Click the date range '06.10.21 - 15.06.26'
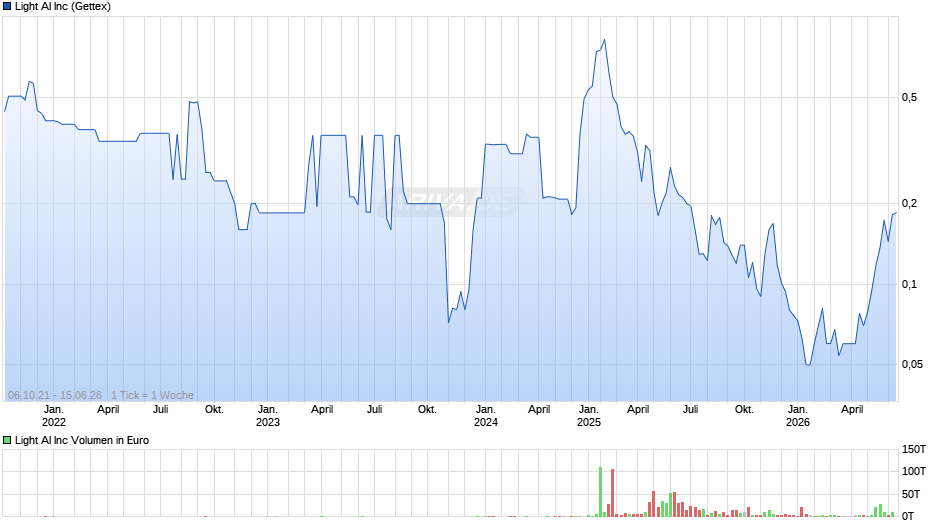The height and width of the screenshot is (526, 940). [55, 395]
